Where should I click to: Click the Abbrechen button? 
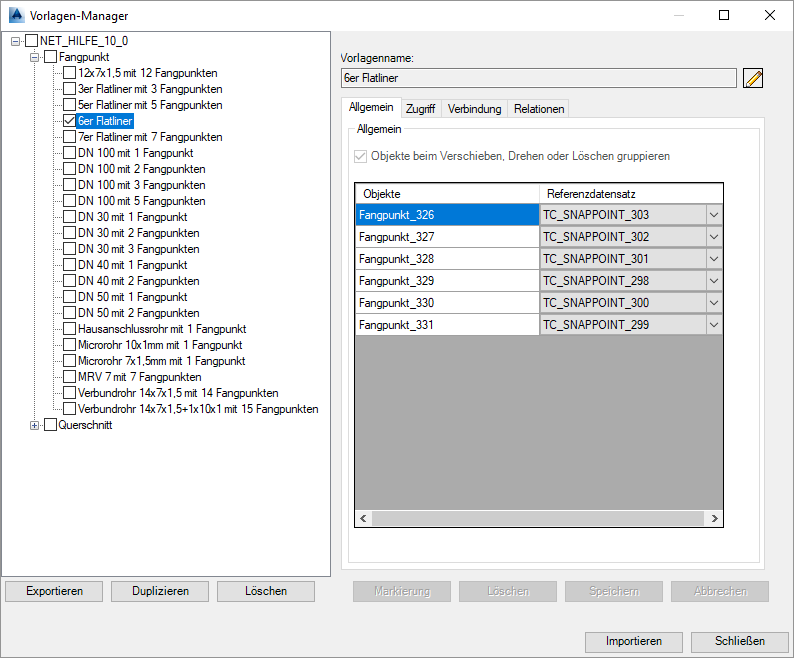(720, 591)
